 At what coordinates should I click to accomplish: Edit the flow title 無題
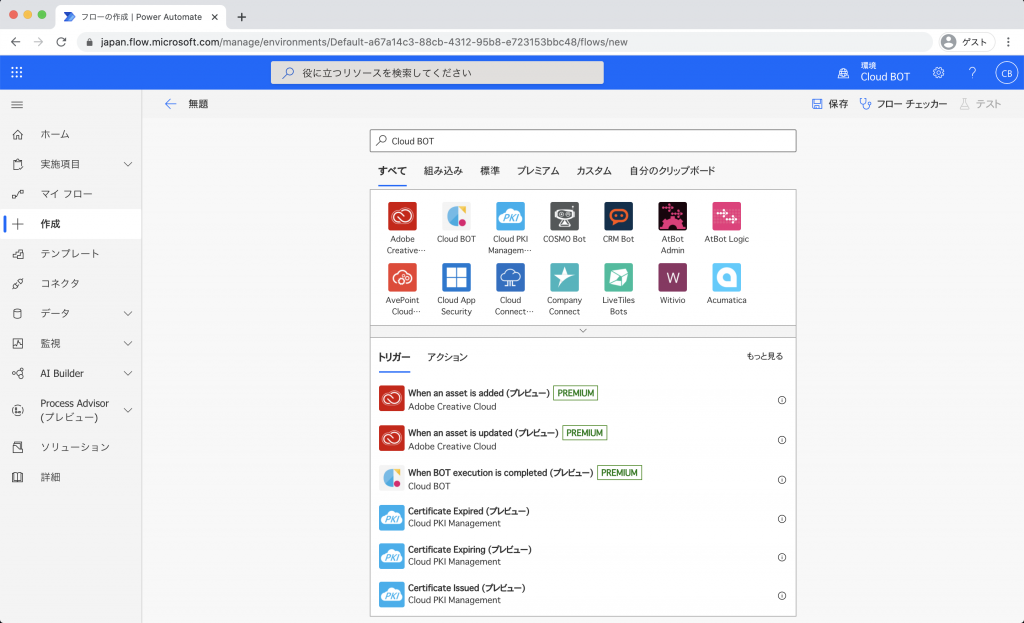198,104
